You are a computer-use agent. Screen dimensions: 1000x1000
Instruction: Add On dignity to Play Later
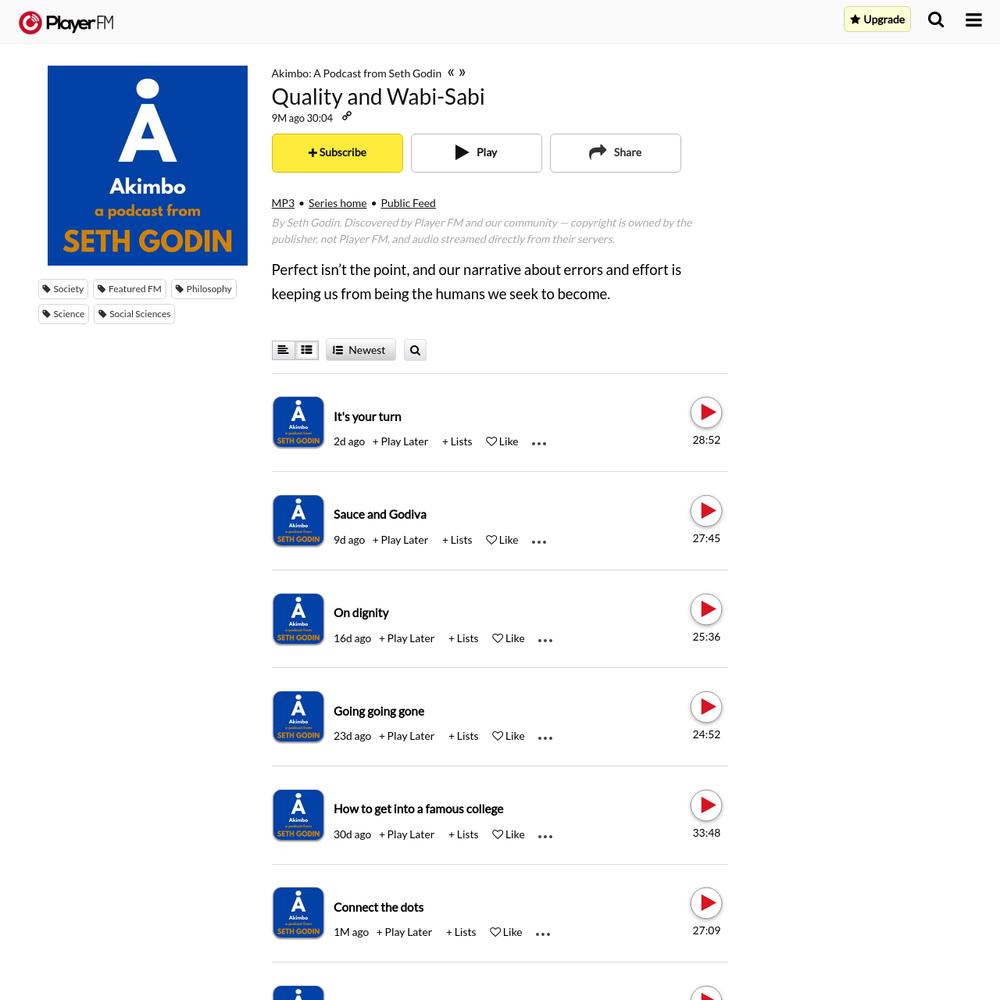[x=406, y=638]
